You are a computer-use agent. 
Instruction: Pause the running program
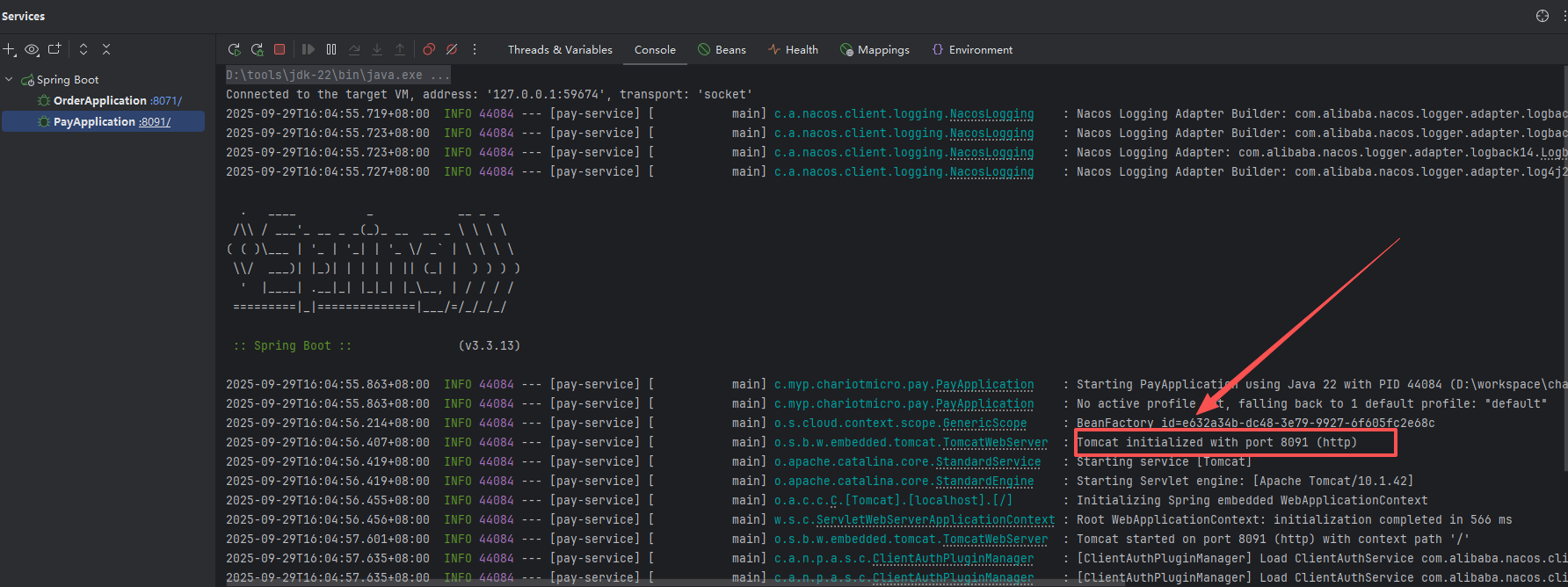click(331, 49)
